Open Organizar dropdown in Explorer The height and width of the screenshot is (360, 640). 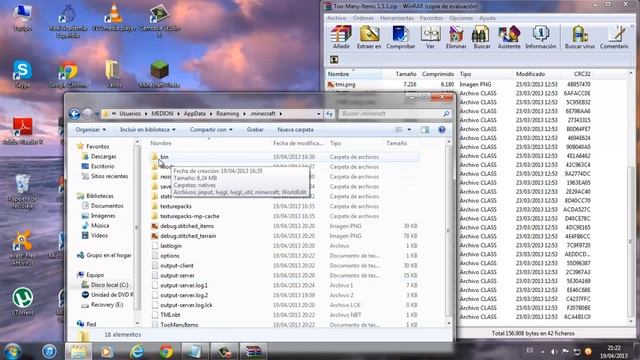90,129
